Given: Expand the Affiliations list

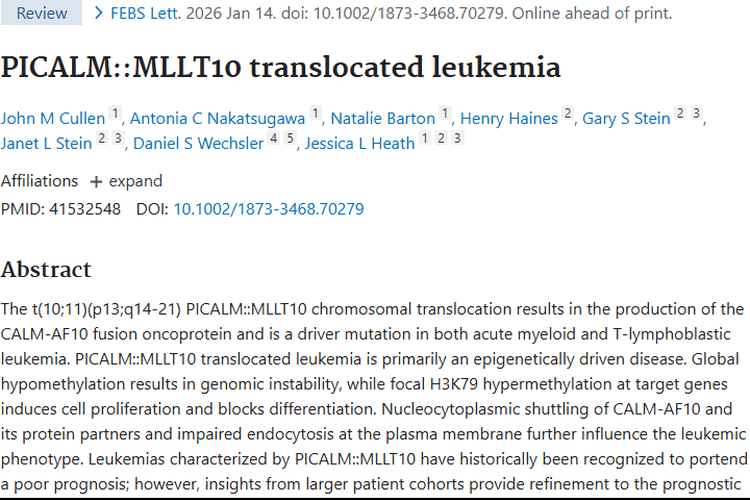Looking at the screenshot, I should (x=125, y=181).
